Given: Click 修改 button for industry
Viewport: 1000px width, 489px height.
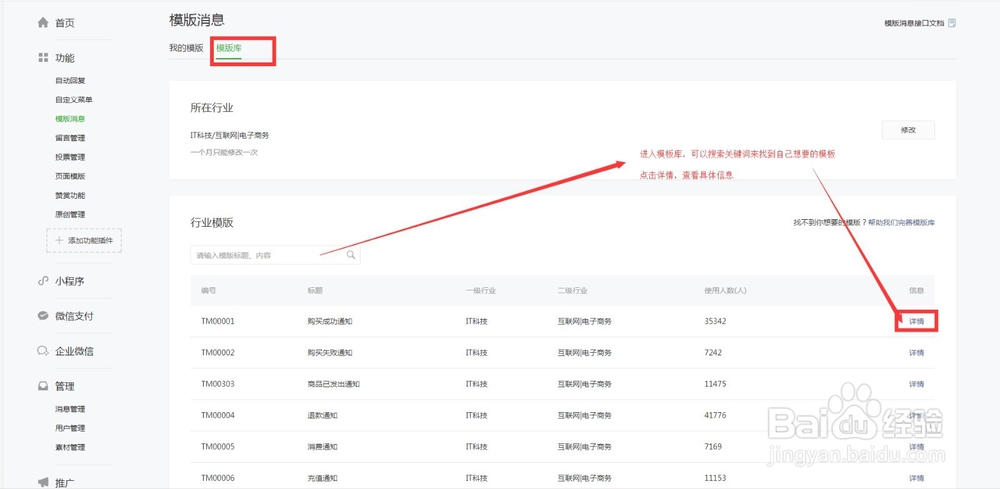Looking at the screenshot, I should (908, 130).
